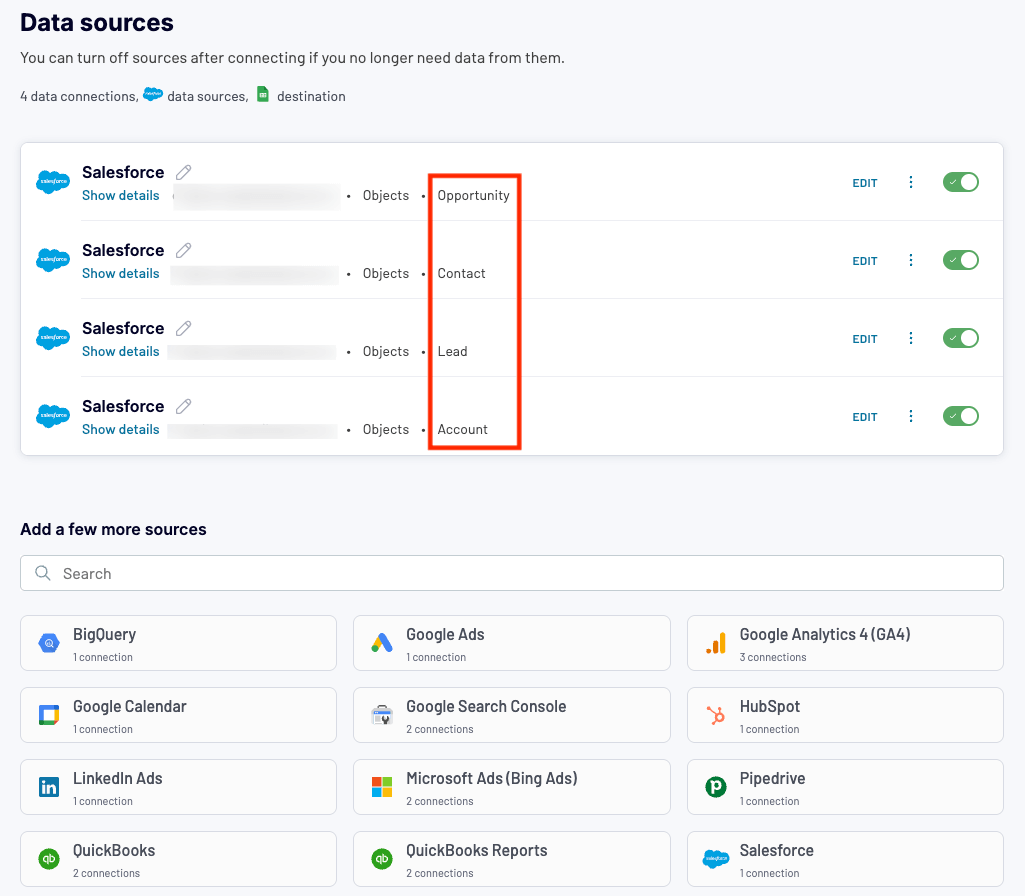The width and height of the screenshot is (1025, 896).
Task: Click the QuickBooks Reports icon
Action: pos(382,859)
